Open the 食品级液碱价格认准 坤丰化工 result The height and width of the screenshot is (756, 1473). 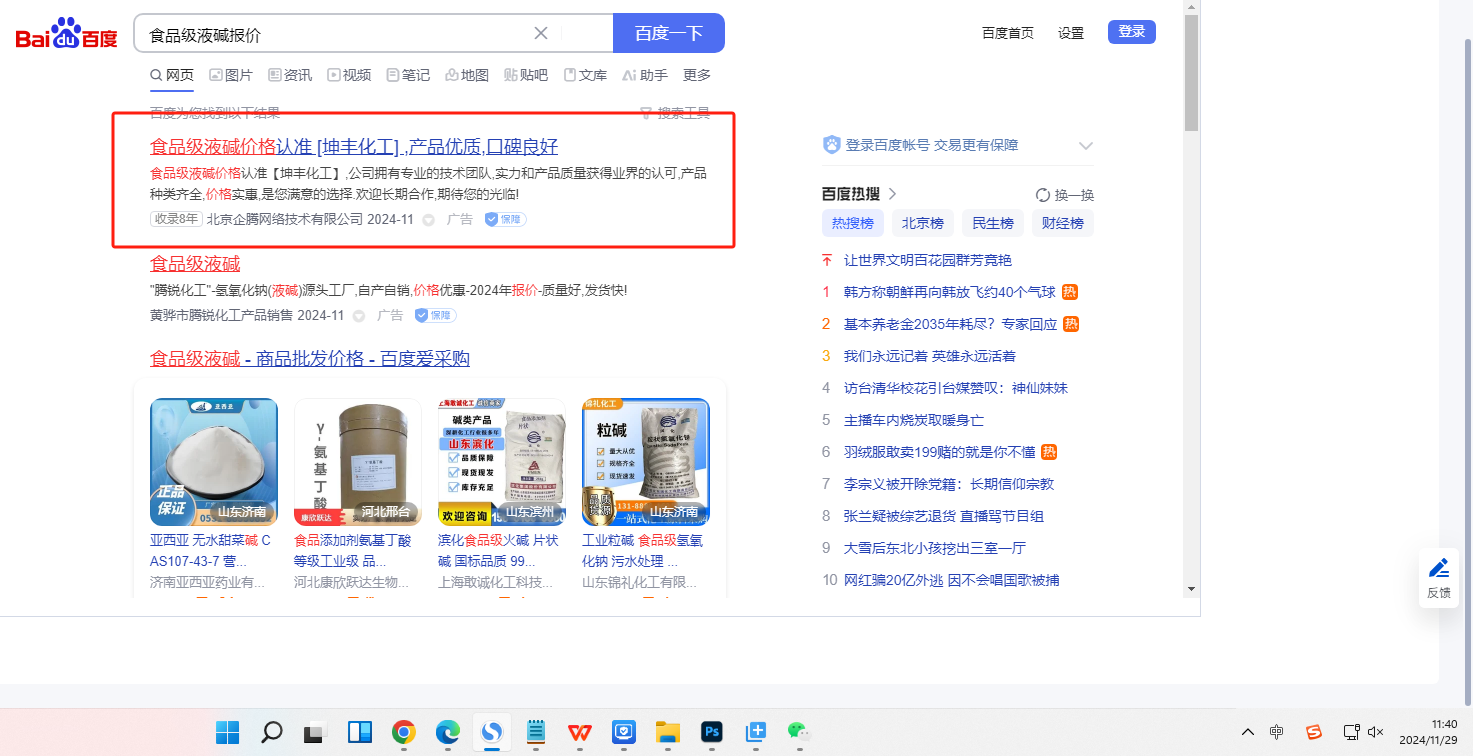pyautogui.click(x=354, y=147)
